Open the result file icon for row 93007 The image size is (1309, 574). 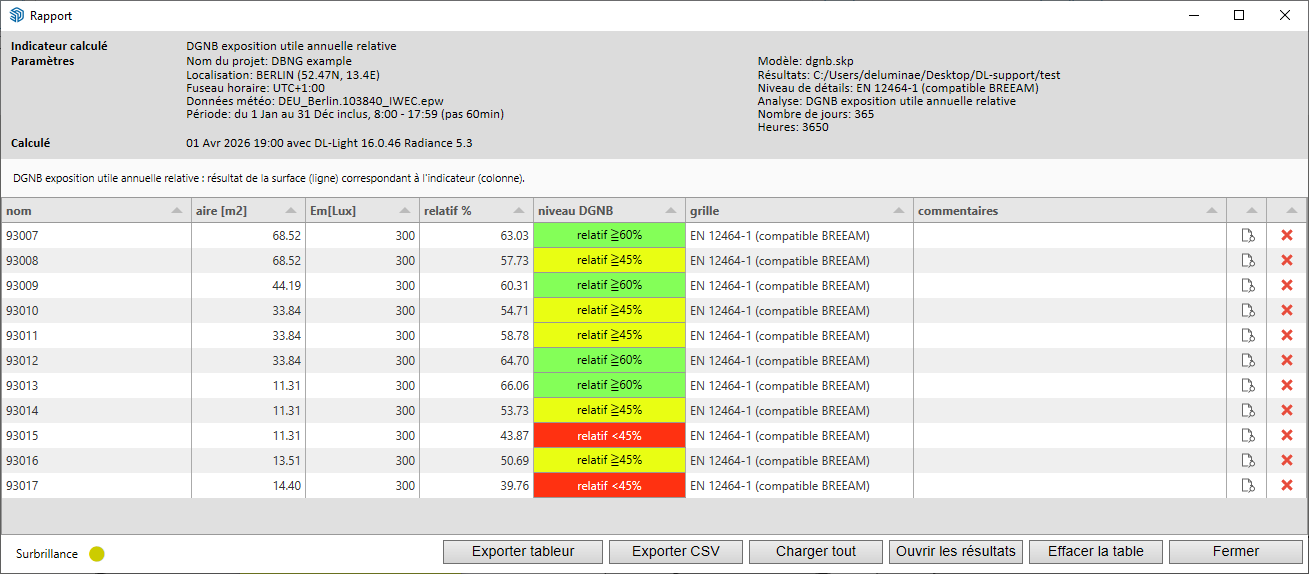(1247, 236)
